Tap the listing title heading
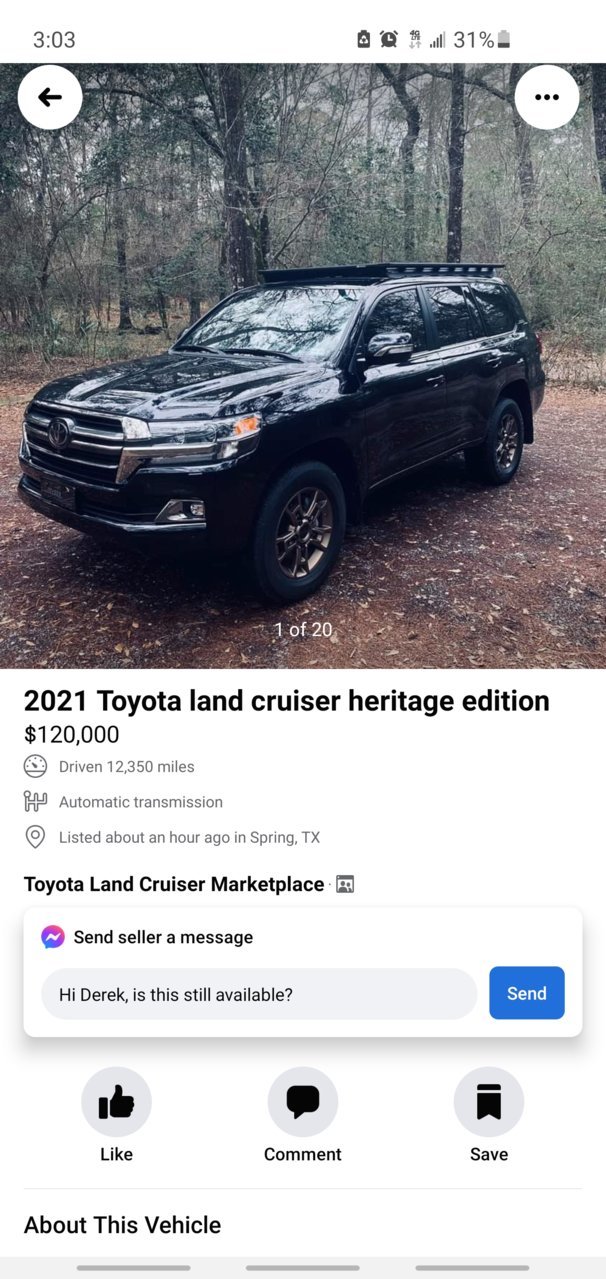 click(x=287, y=701)
